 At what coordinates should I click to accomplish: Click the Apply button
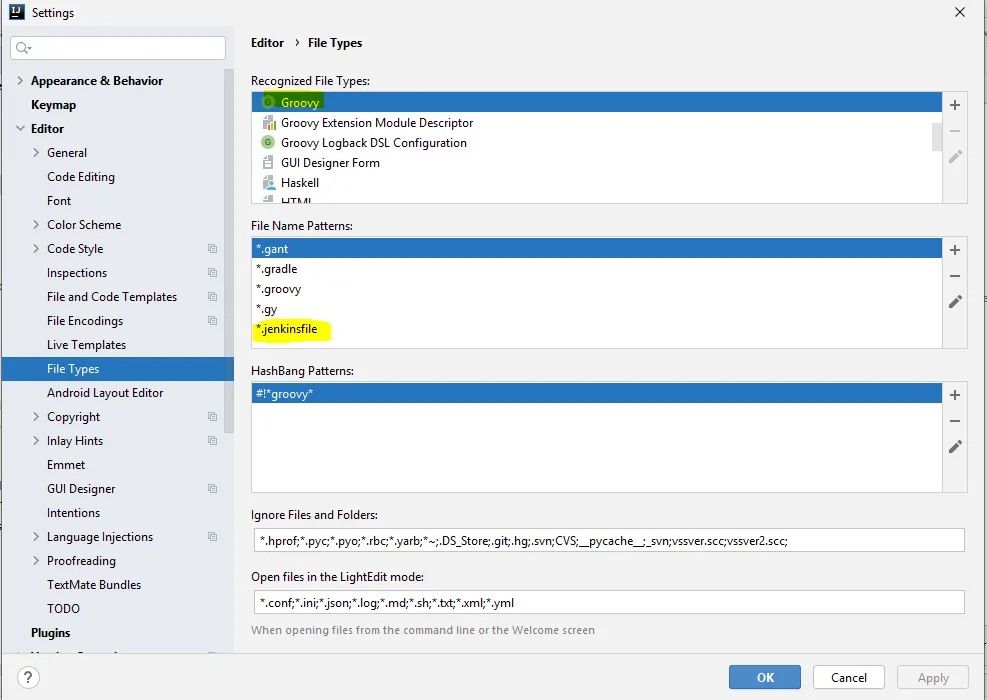[933, 677]
